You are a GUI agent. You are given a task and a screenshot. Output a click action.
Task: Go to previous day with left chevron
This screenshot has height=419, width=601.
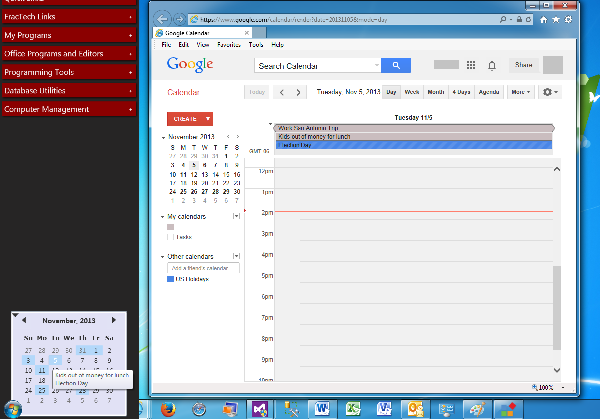pos(282,92)
